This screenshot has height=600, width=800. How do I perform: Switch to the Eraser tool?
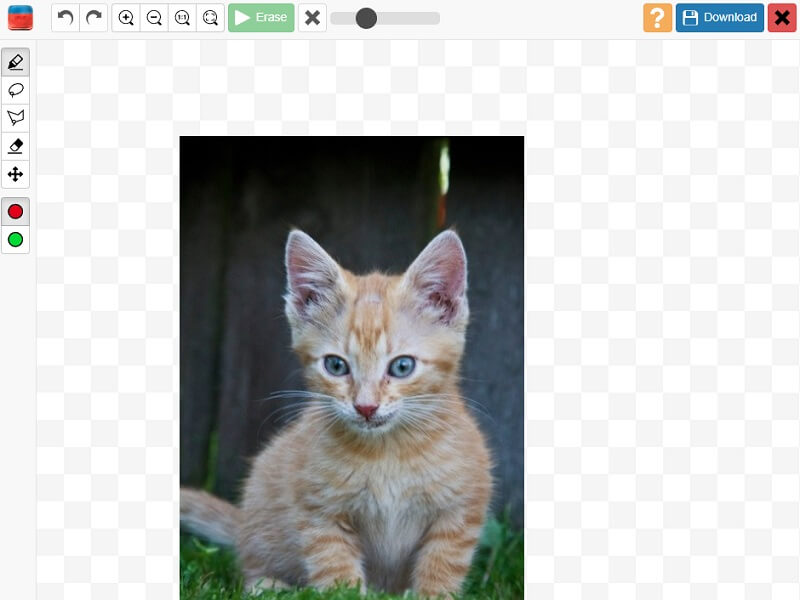click(14, 146)
